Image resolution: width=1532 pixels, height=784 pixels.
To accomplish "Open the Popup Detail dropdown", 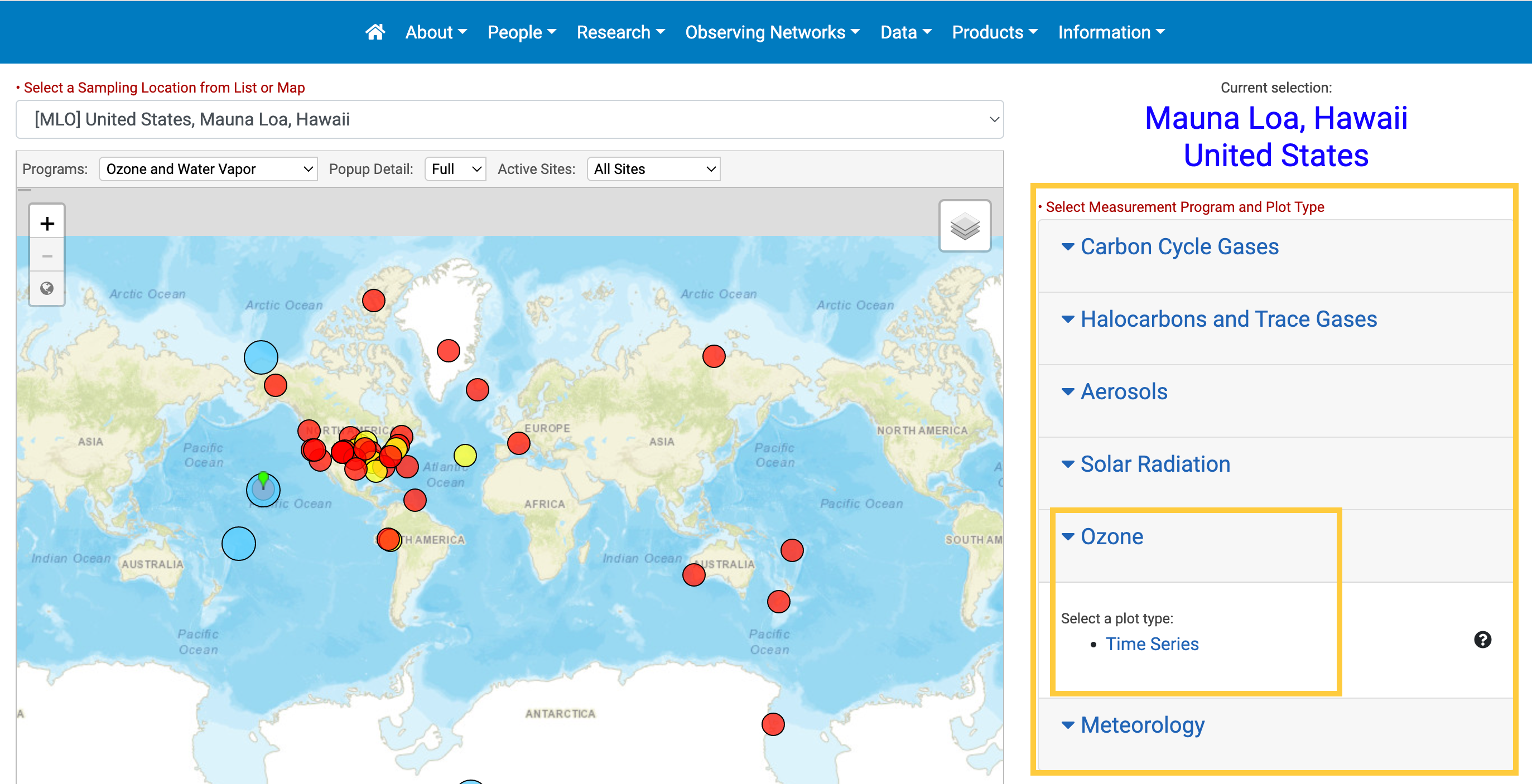I will [456, 169].
